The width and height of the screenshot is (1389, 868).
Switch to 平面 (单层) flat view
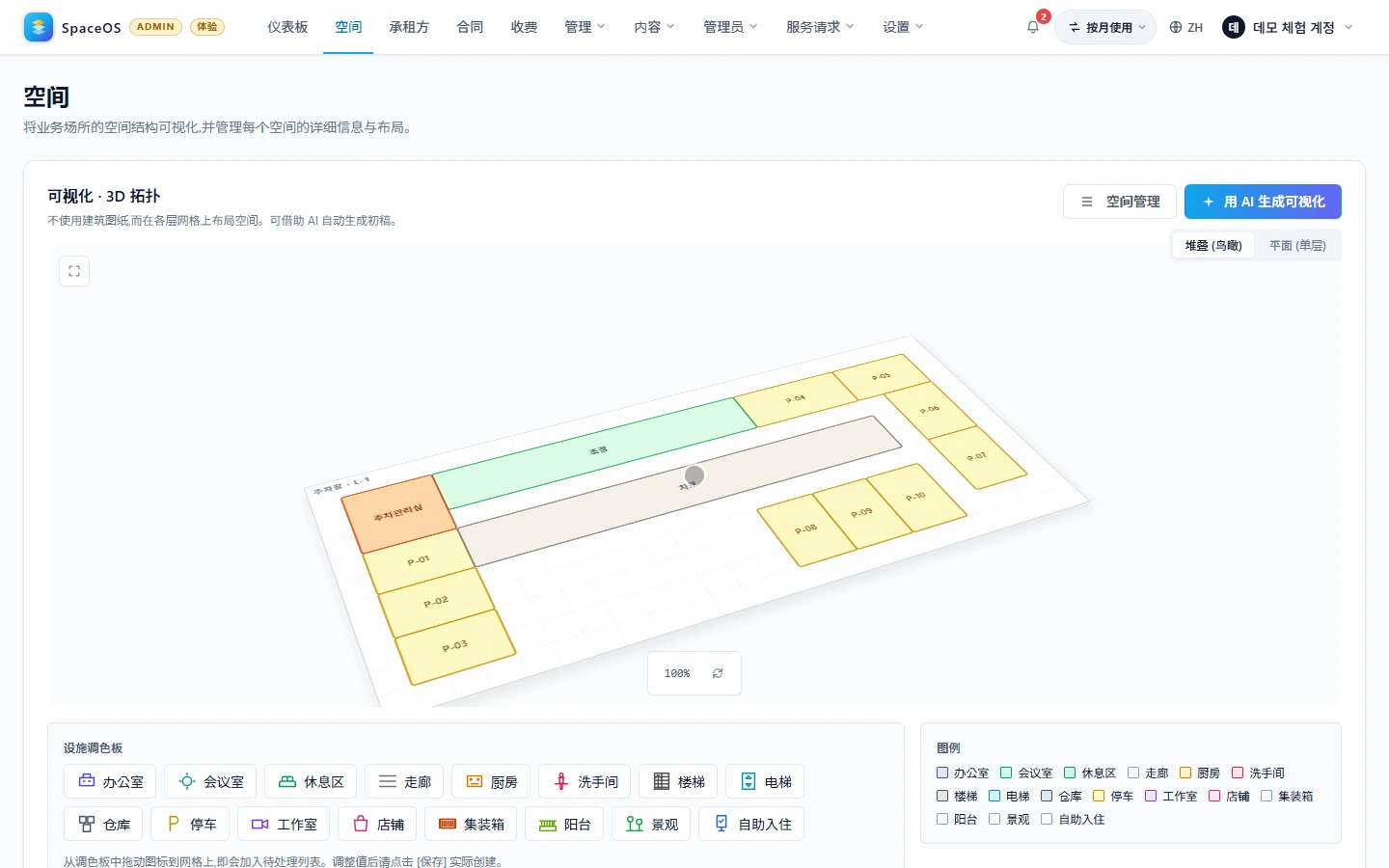[x=1297, y=246]
